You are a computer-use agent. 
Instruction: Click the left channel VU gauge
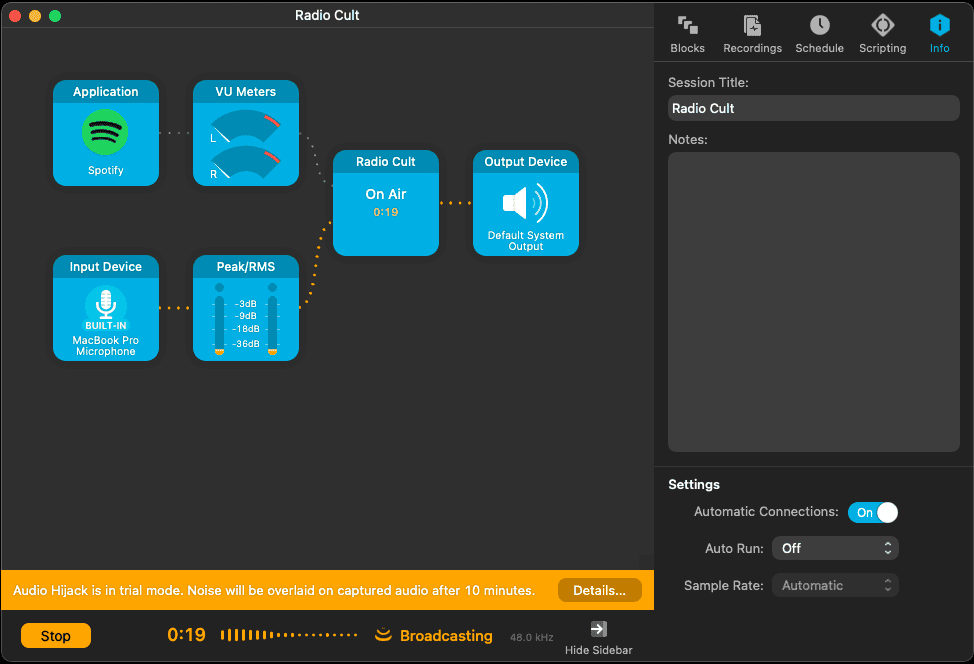pos(246,126)
